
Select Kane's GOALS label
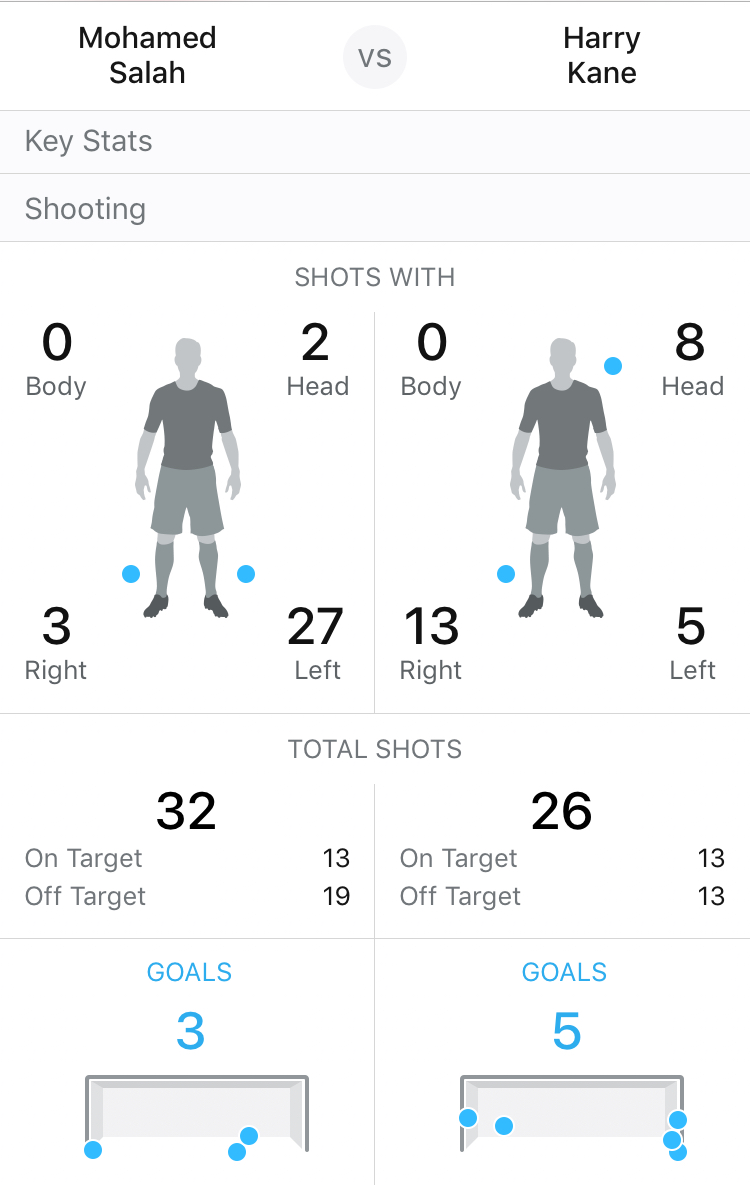pos(564,972)
